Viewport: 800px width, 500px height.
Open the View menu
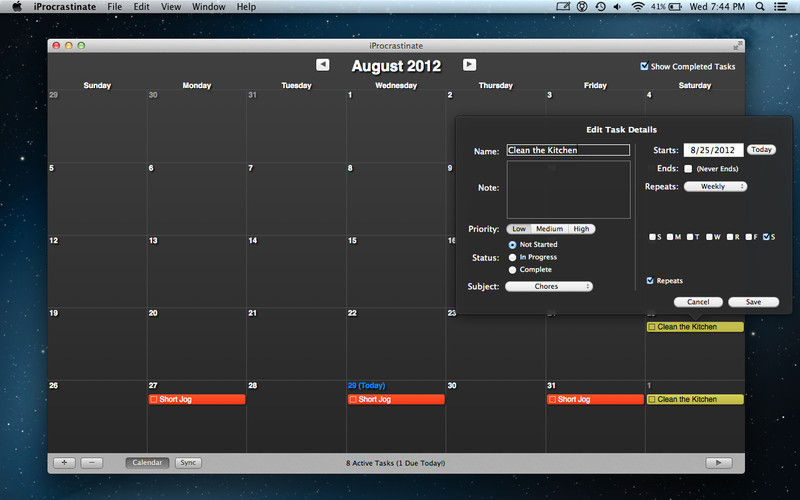tap(171, 7)
